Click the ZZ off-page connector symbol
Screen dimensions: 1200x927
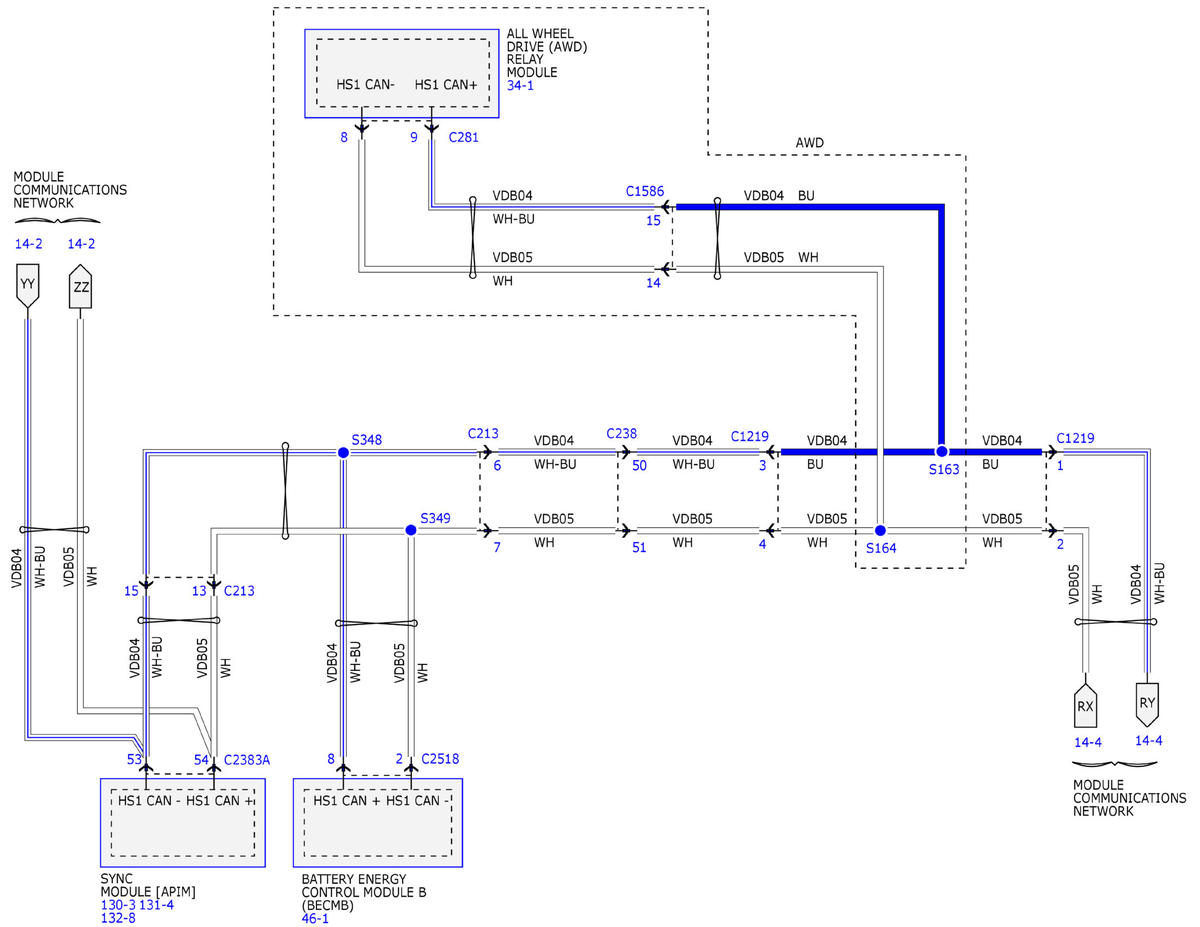[x=80, y=287]
